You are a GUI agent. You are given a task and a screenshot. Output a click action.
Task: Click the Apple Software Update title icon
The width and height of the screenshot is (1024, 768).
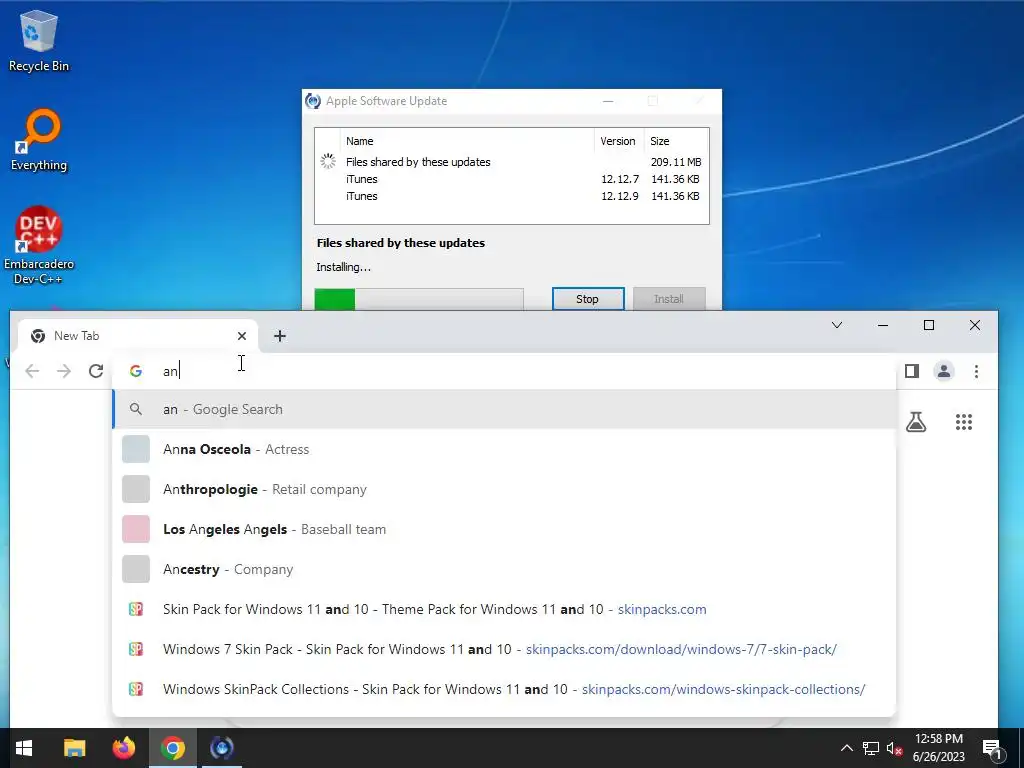point(313,101)
